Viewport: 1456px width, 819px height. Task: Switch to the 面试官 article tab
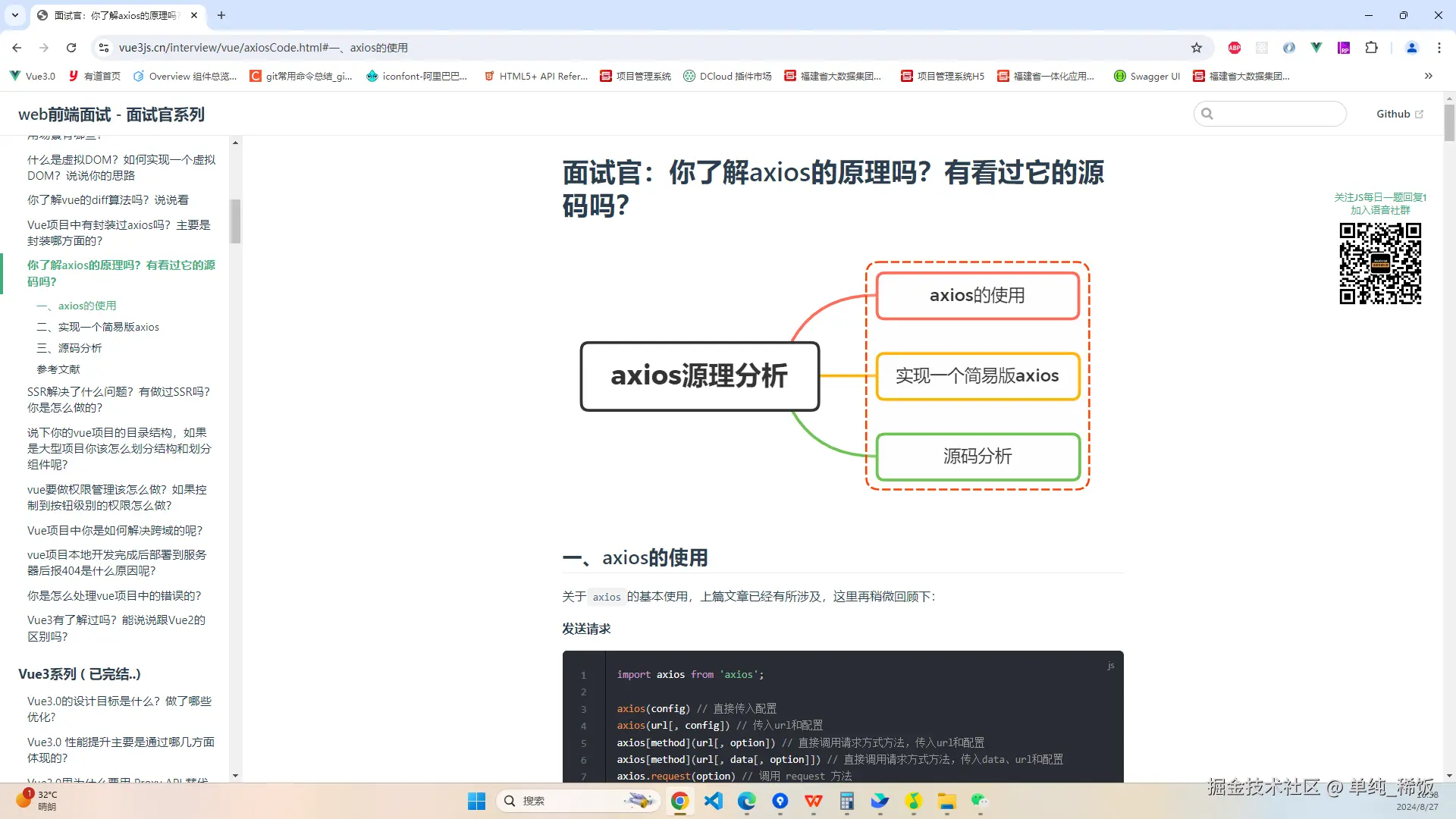pyautogui.click(x=114, y=15)
